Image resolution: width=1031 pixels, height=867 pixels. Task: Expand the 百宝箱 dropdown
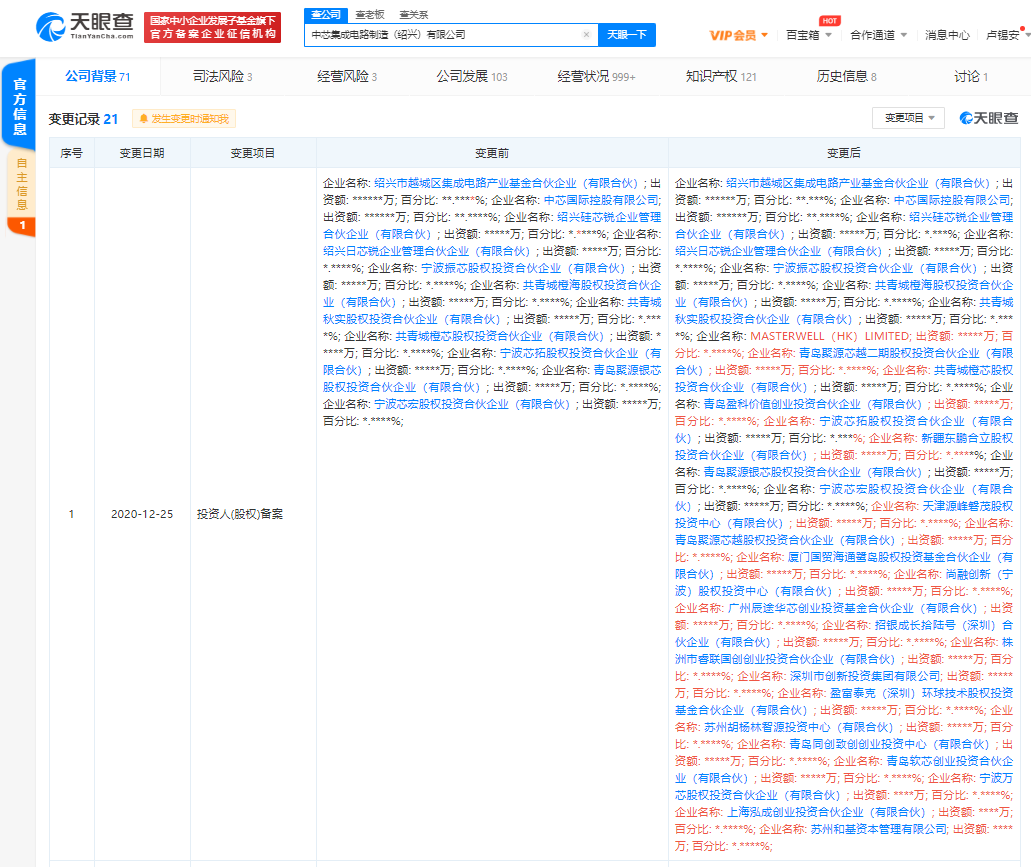[x=808, y=35]
